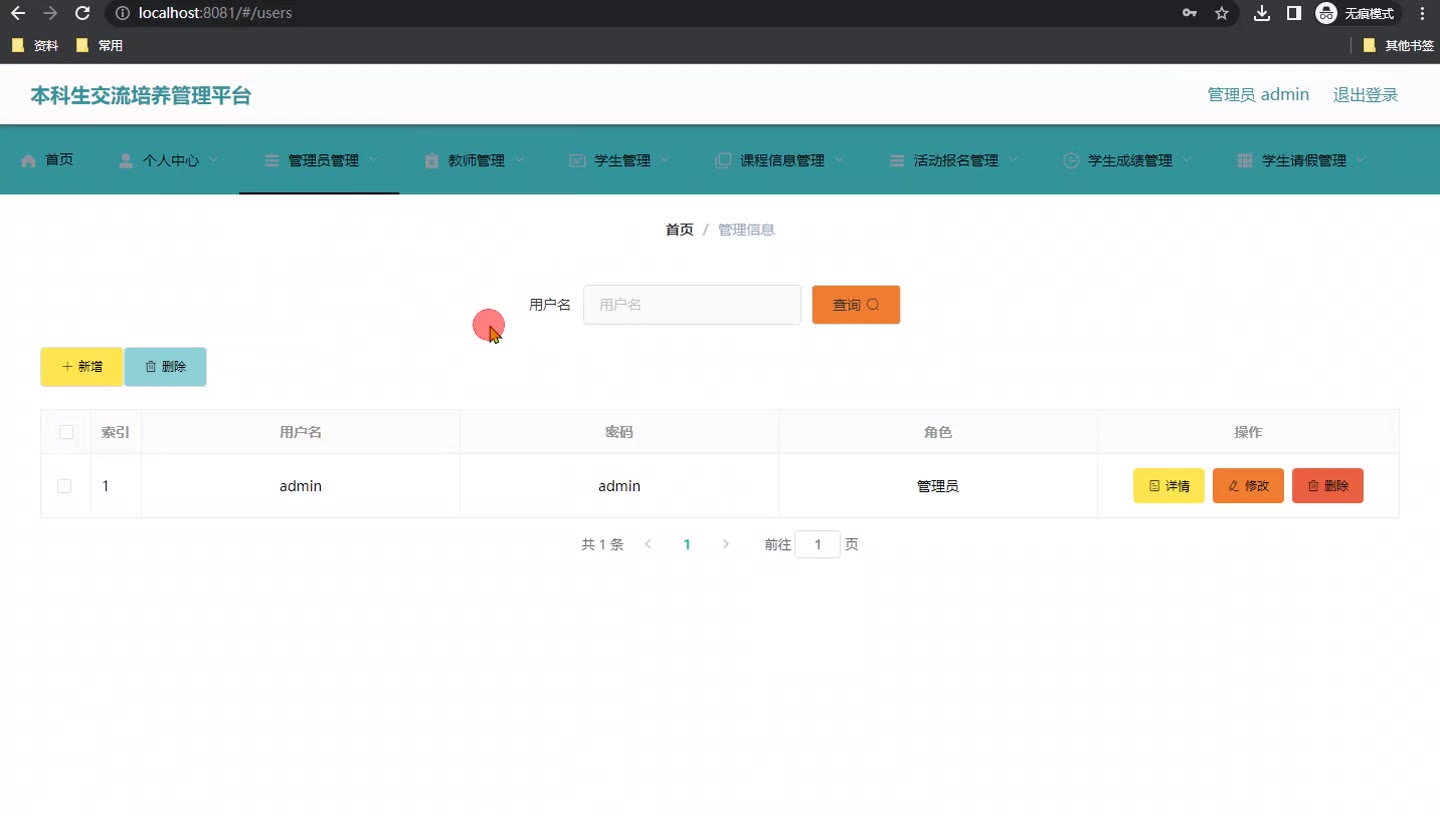This screenshot has height=816, width=1440.
Task: Open browser downloads icon
Action: [x=1262, y=13]
